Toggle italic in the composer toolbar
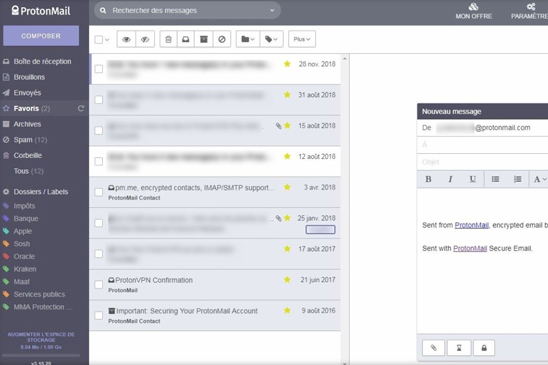548x365 pixels. [450, 179]
